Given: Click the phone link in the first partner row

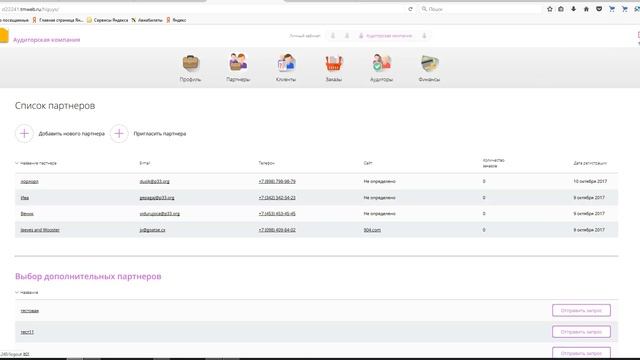Looking at the screenshot, I should click(x=277, y=182).
